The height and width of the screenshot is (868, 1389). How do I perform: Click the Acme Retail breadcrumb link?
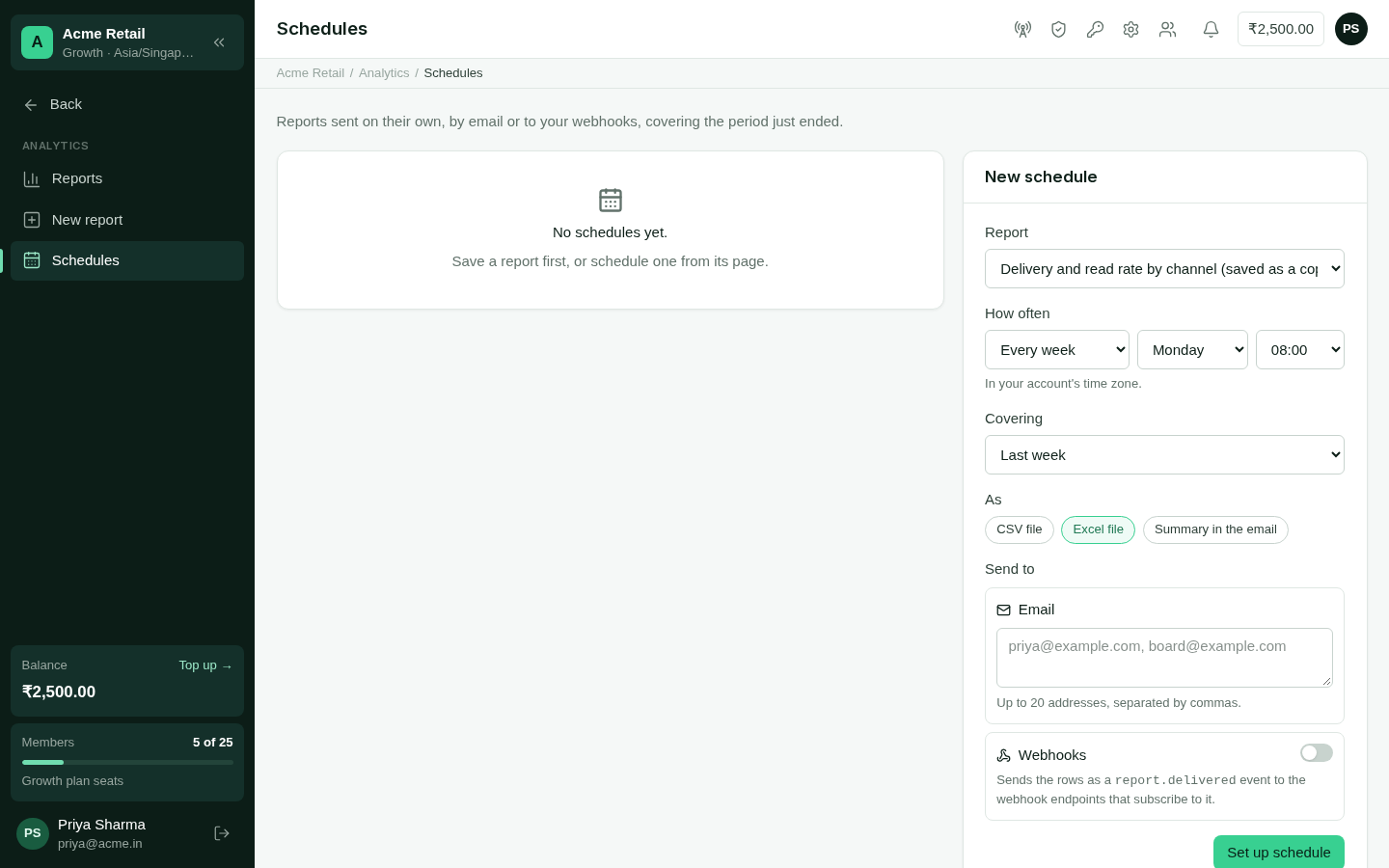click(311, 73)
